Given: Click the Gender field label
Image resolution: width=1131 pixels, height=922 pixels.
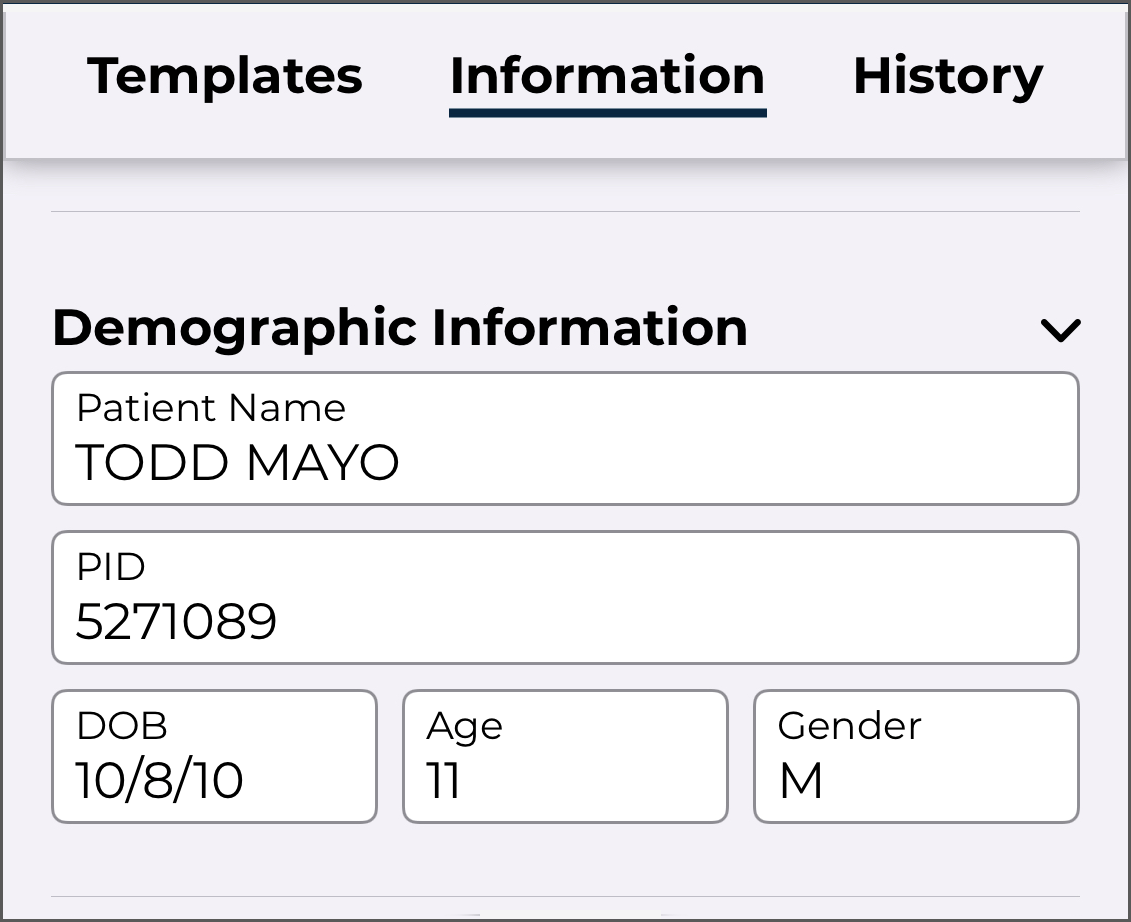Looking at the screenshot, I should click(x=849, y=726).
